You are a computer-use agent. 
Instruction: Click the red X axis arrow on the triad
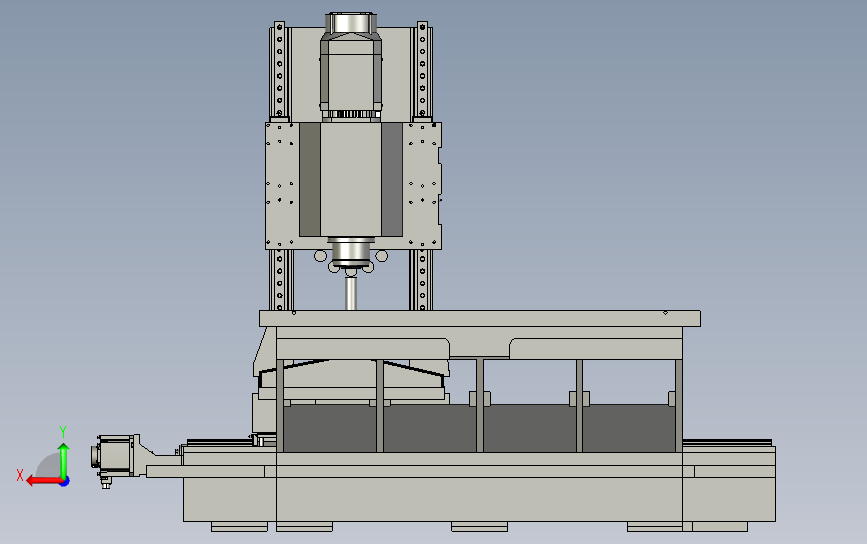[x=43, y=481]
